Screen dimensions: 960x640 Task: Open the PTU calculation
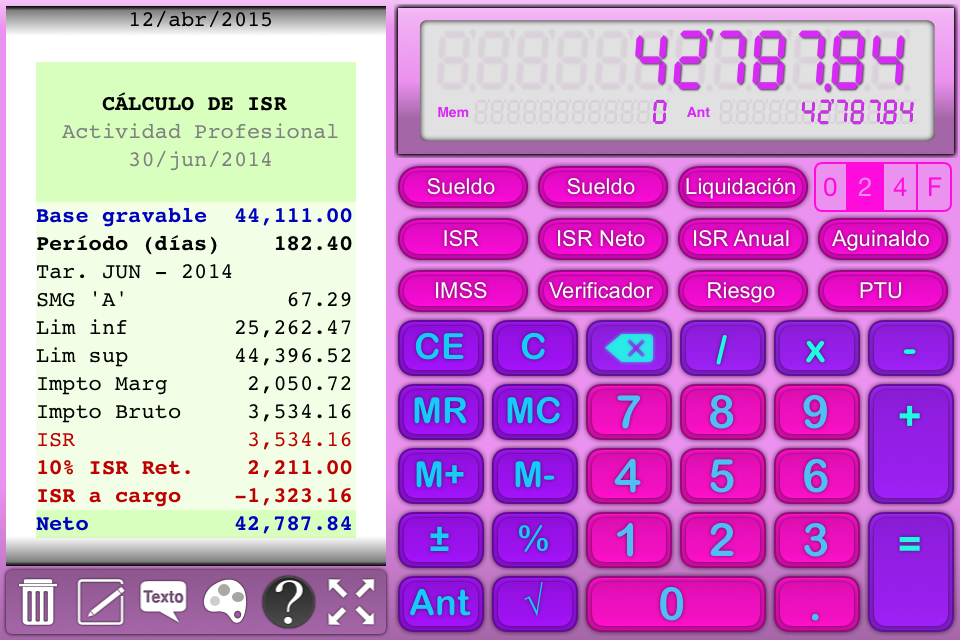click(x=882, y=291)
